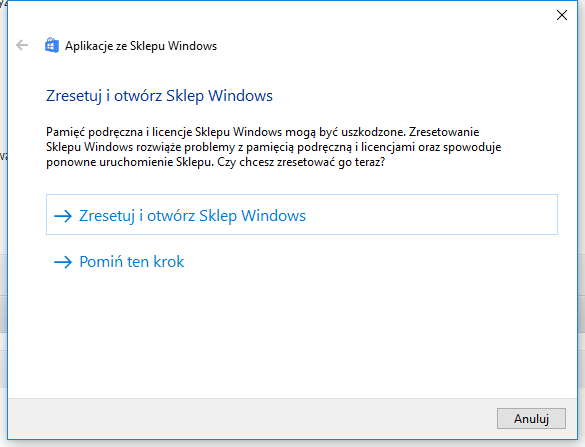Click the gray footer bar left of Anuluj
This screenshot has height=447, width=585.
coord(250,419)
